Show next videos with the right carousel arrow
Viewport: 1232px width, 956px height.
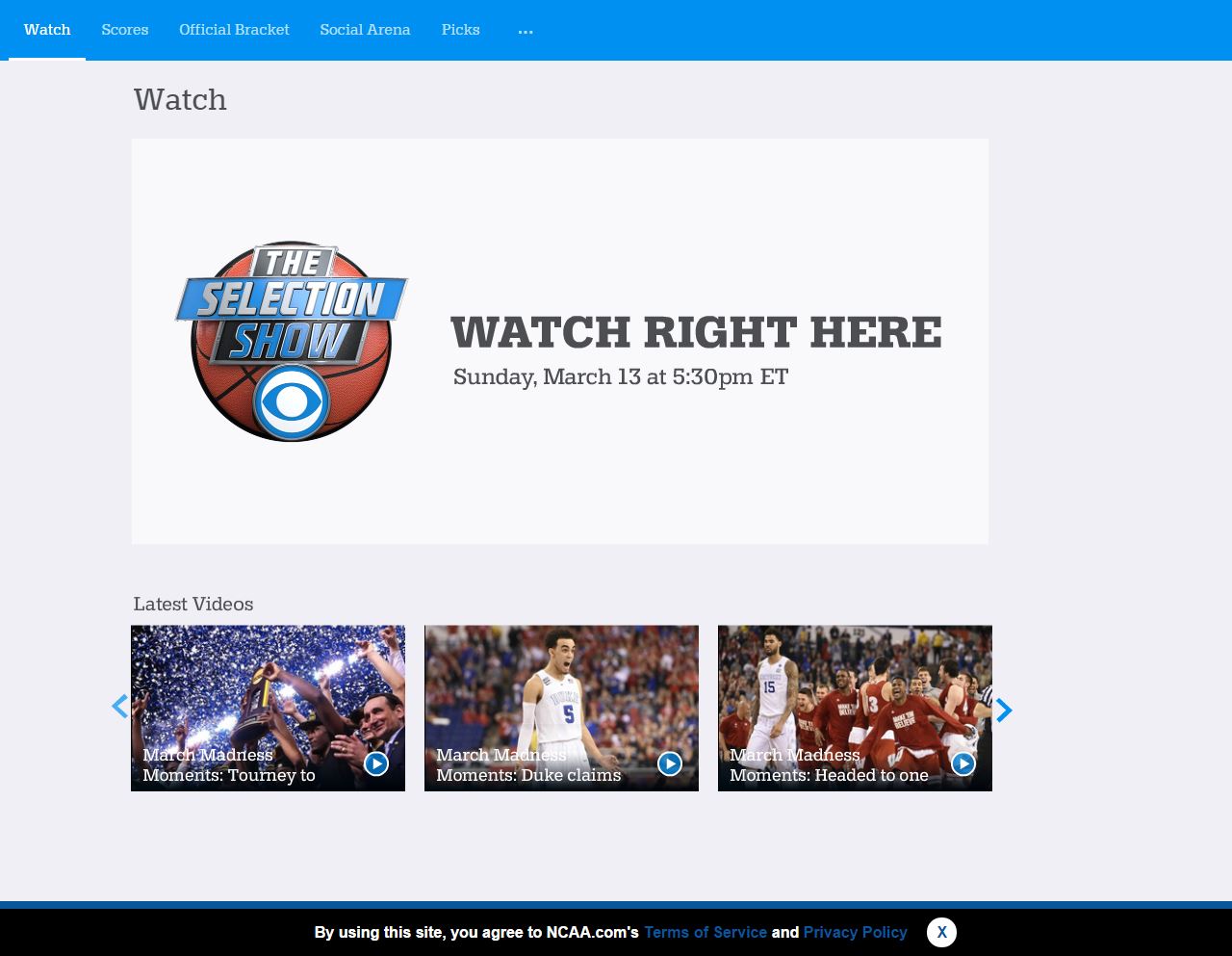pyautogui.click(x=1004, y=711)
